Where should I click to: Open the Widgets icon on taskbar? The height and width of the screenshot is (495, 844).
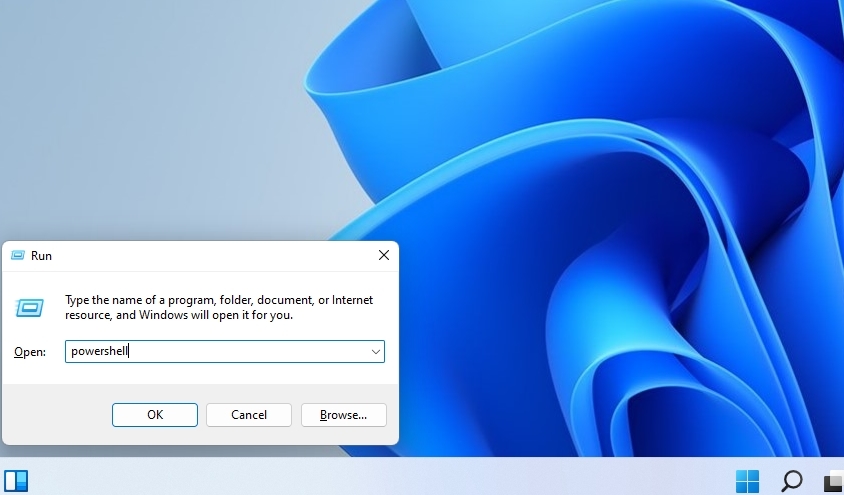[16, 480]
